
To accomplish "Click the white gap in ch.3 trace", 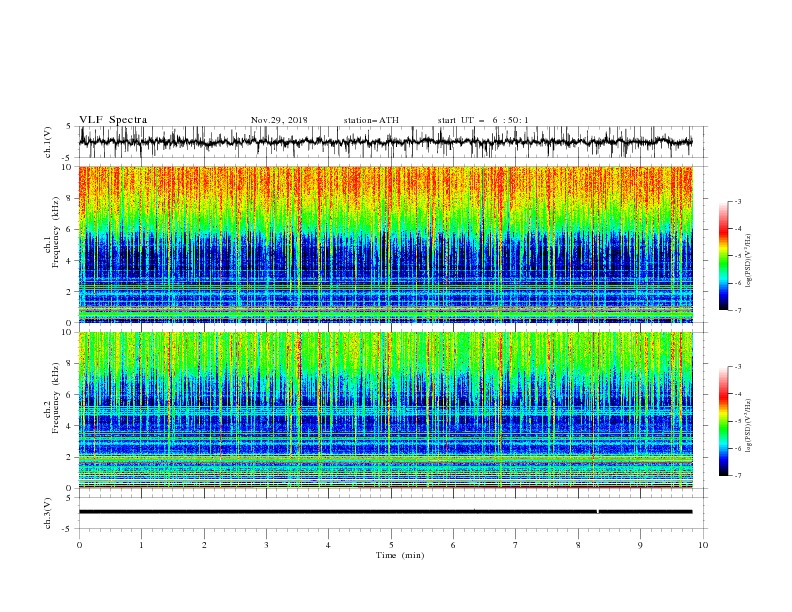I will click(598, 512).
